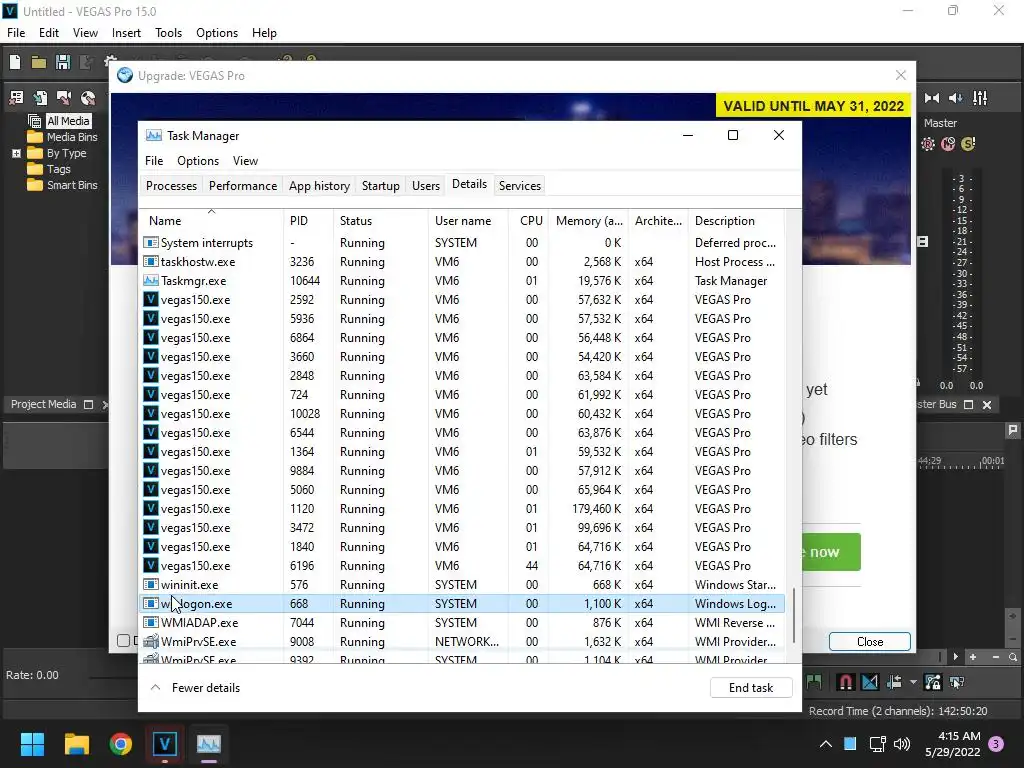1024x768 pixels.
Task: Click the timeline marker flag icon
Action: 1012,430
